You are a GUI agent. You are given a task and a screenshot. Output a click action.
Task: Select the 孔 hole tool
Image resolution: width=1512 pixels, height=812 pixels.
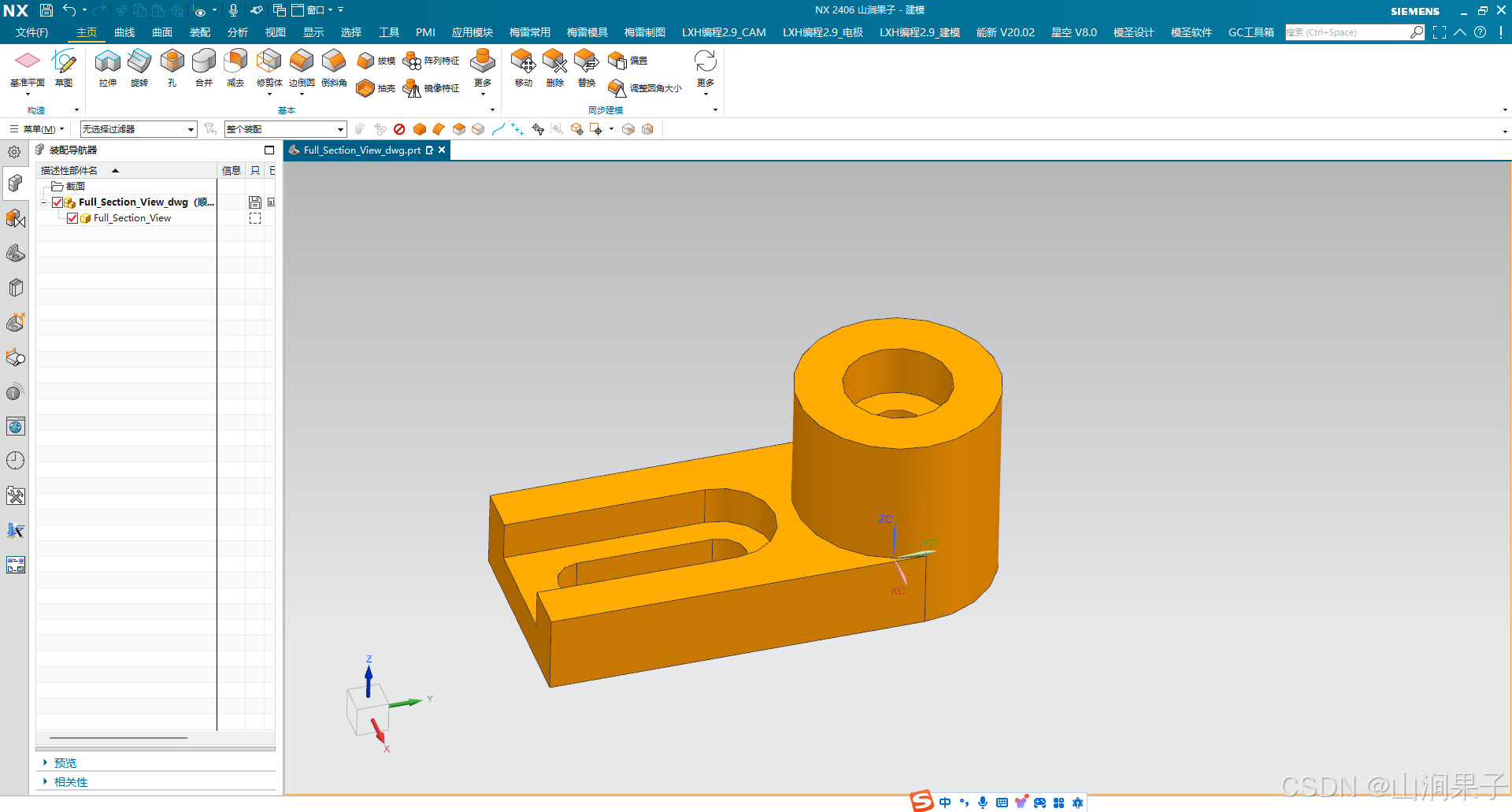[x=172, y=66]
